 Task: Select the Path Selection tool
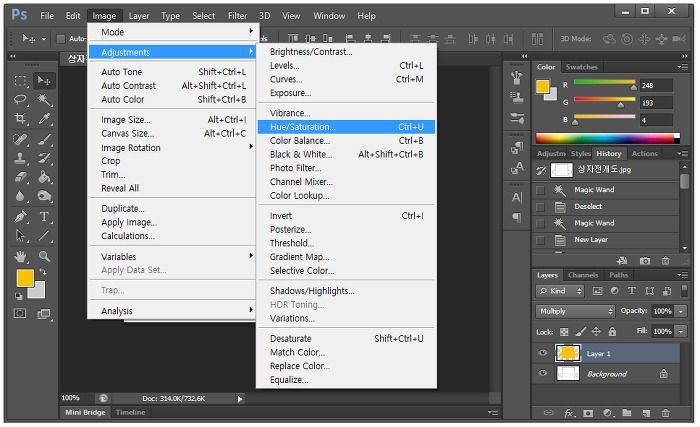[20, 235]
